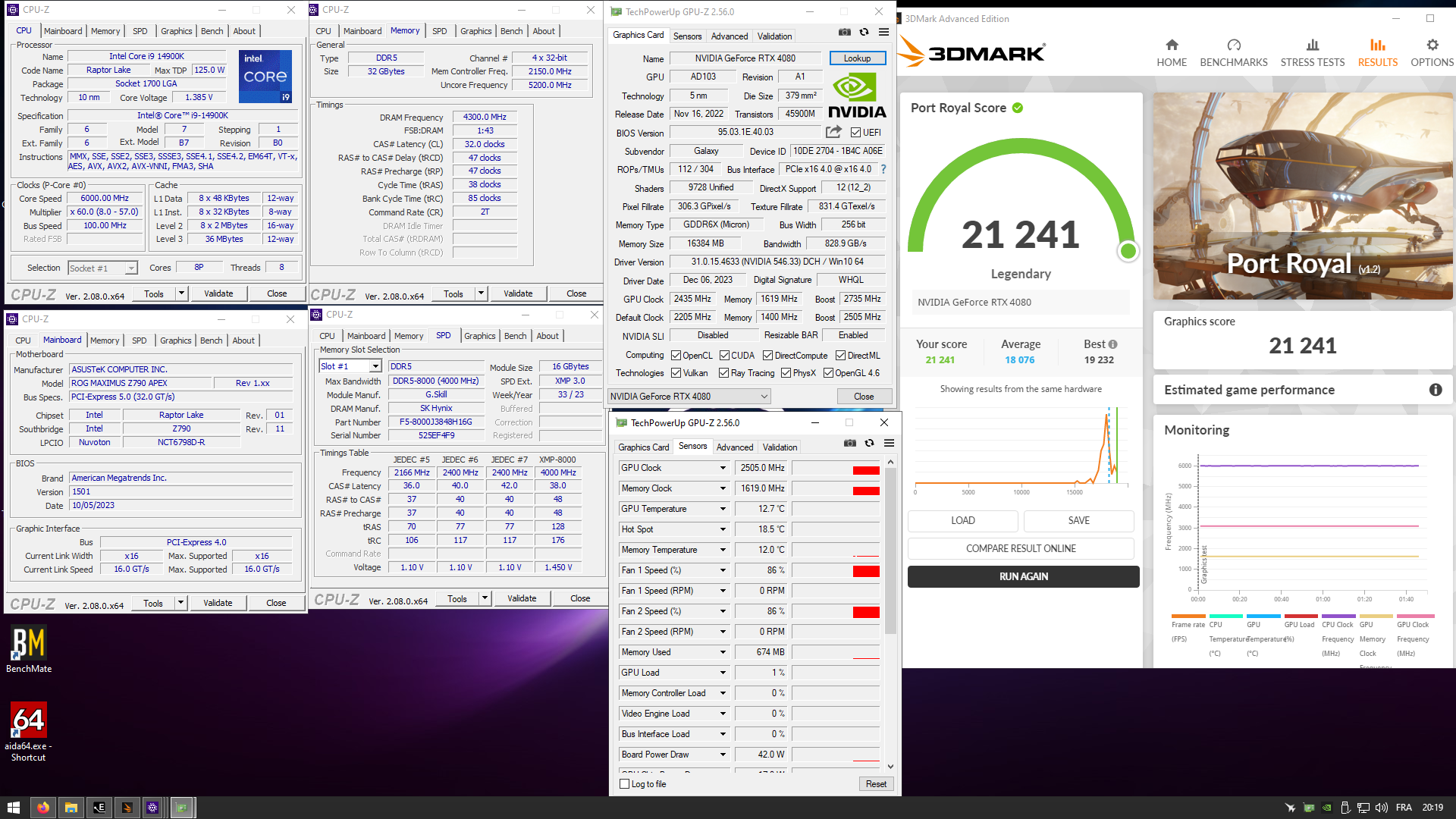Open File Explorer from the taskbar
Screen dimensions: 1456x819
point(71,808)
